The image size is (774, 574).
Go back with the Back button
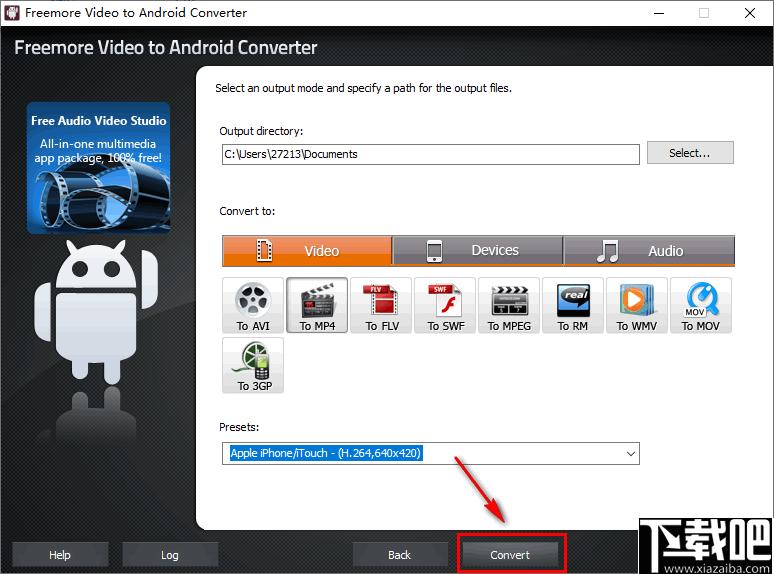point(399,555)
